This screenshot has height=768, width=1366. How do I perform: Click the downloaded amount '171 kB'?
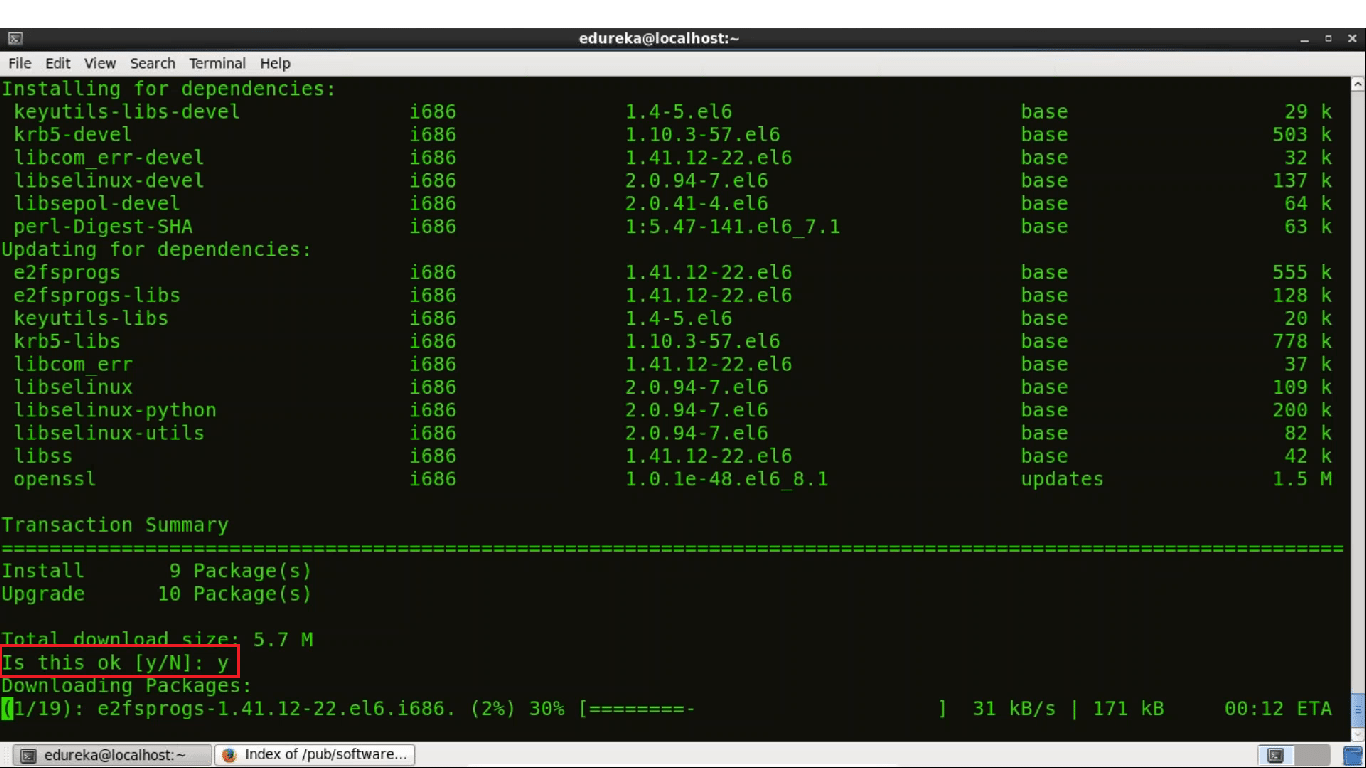(1128, 709)
